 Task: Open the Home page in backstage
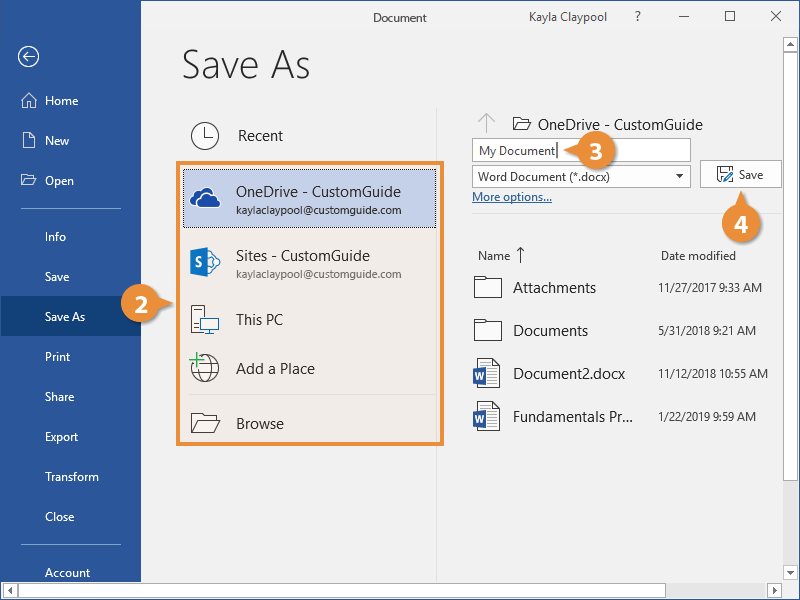tap(62, 101)
